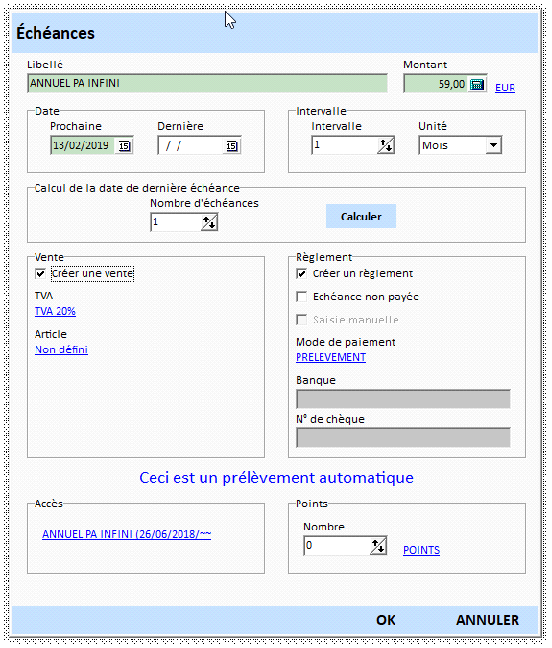Confirm the dialog with OK
552x648 pixels.
click(385, 620)
